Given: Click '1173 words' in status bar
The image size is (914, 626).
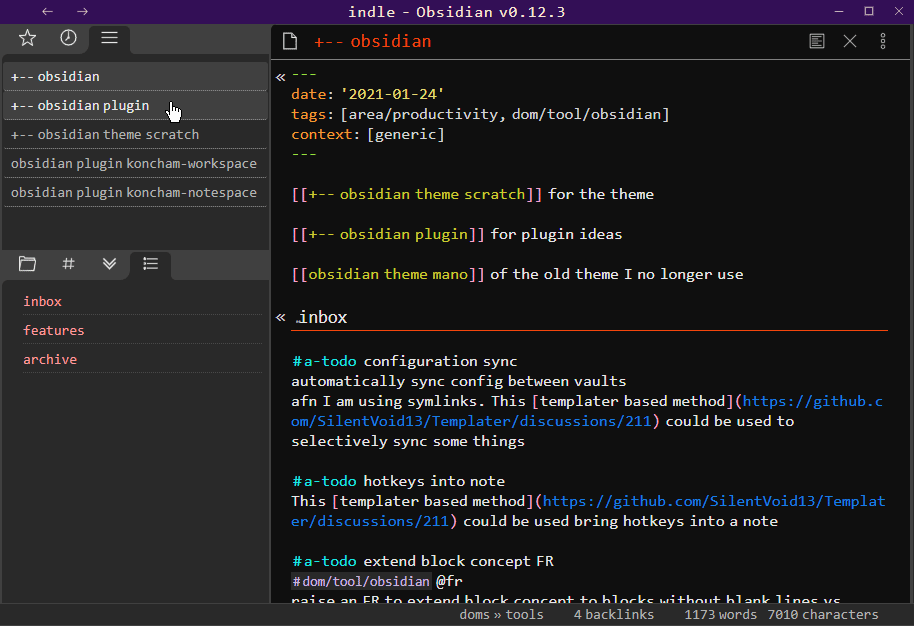Looking at the screenshot, I should [x=720, y=614].
